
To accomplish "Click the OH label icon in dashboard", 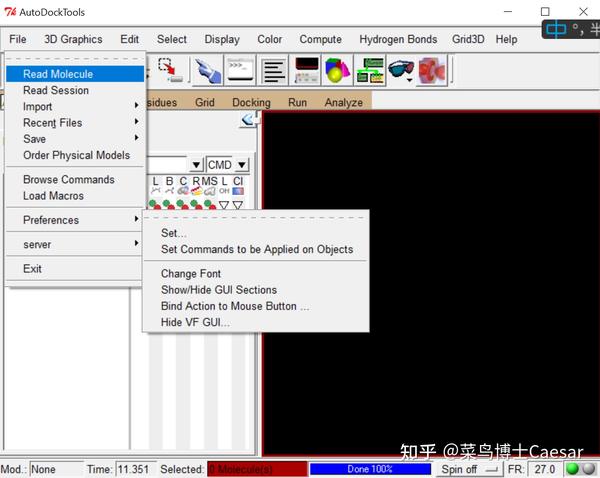I will (x=224, y=191).
